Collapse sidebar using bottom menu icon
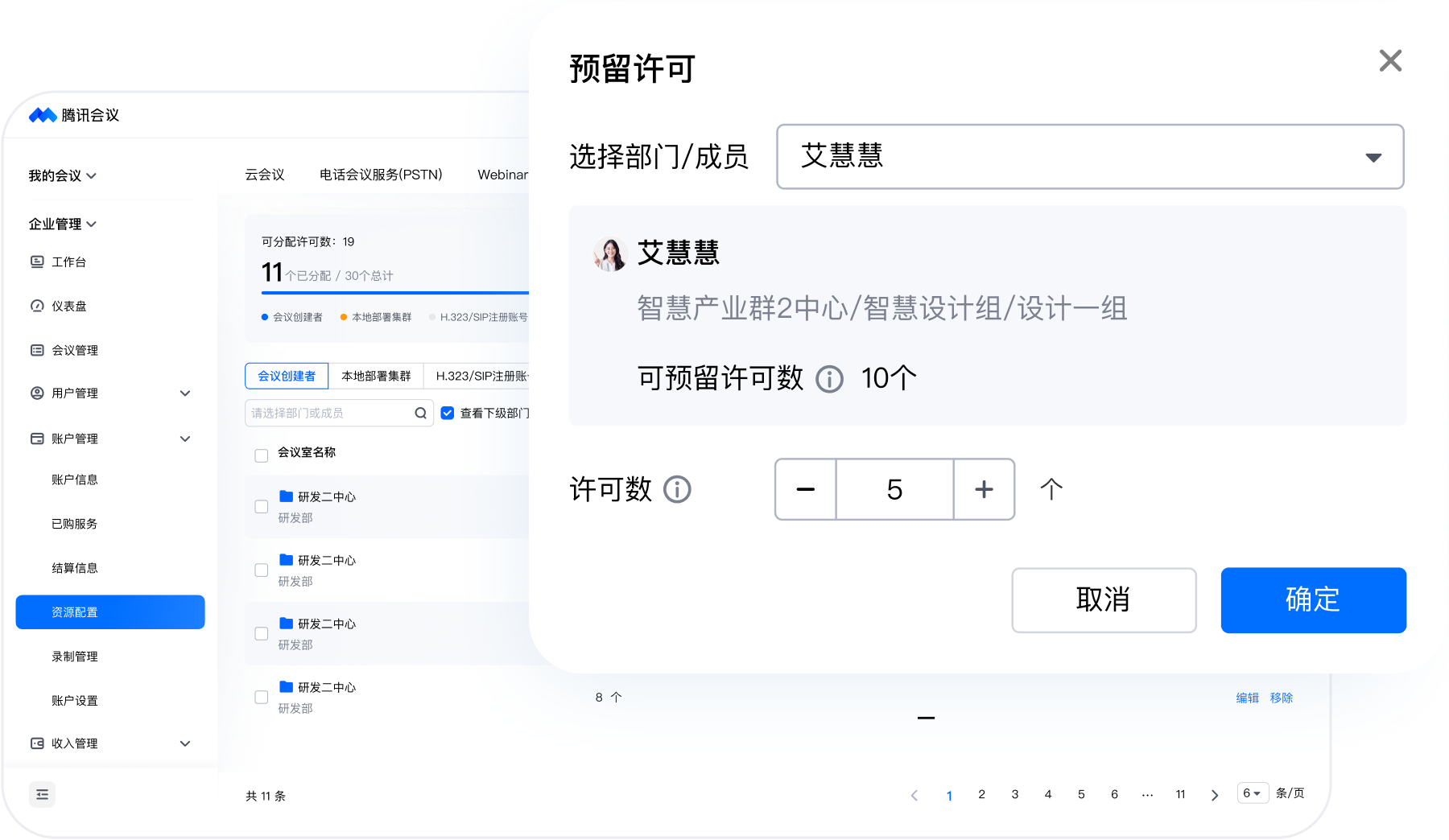The width and height of the screenshot is (1449, 840). [43, 794]
